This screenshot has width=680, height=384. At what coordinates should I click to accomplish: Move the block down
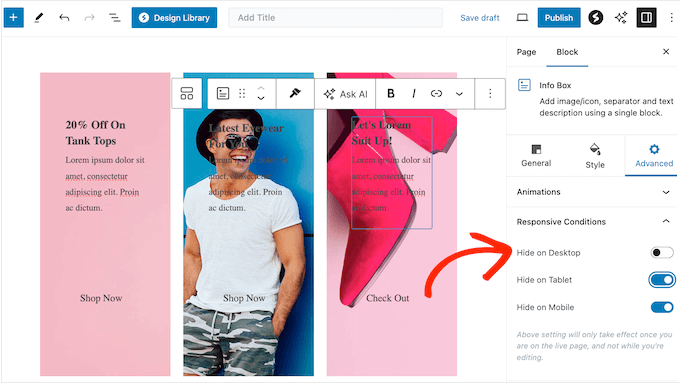[261, 98]
